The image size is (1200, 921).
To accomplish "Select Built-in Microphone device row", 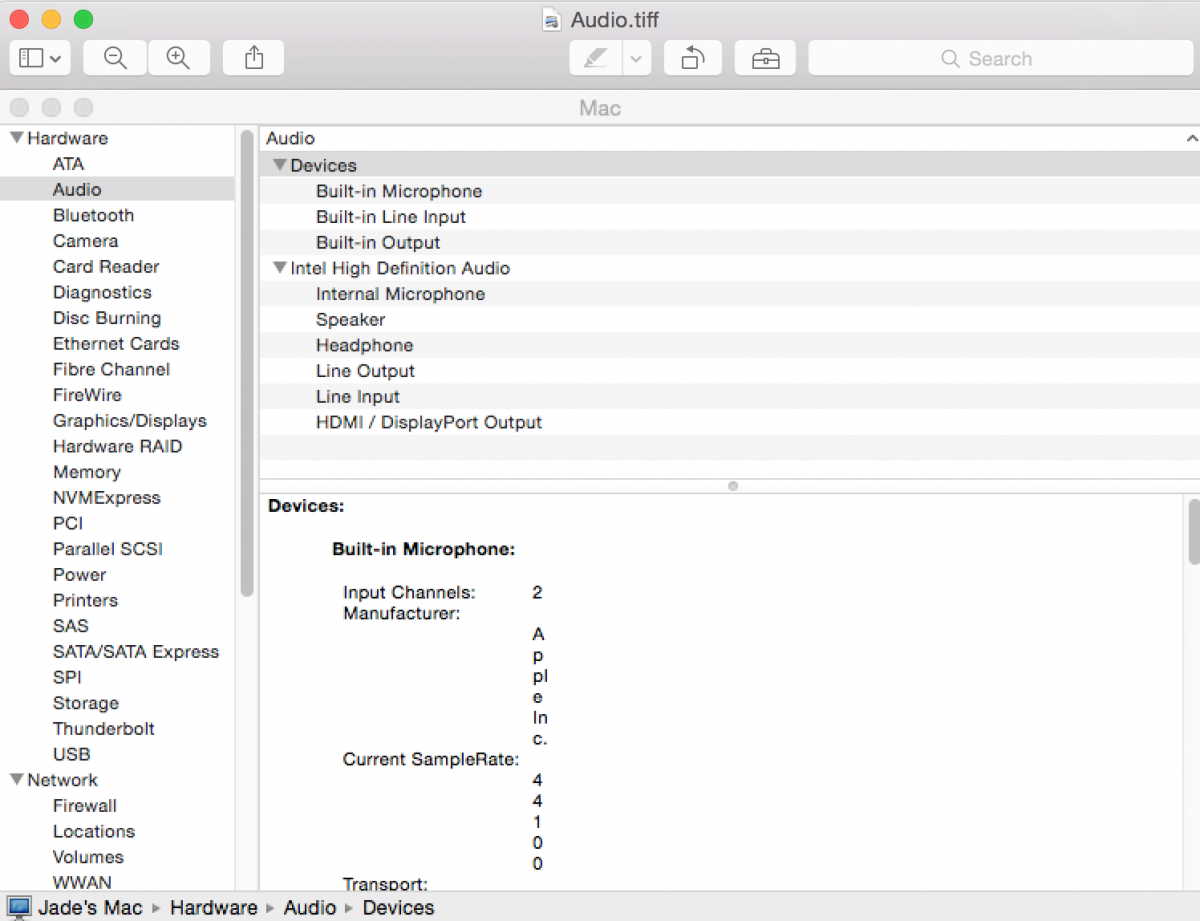I will [x=729, y=191].
